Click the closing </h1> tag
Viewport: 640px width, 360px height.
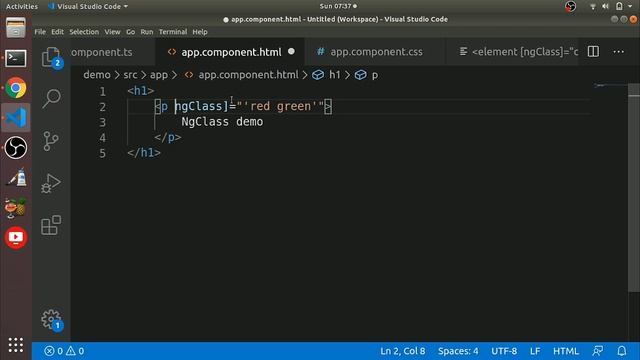click(144, 153)
